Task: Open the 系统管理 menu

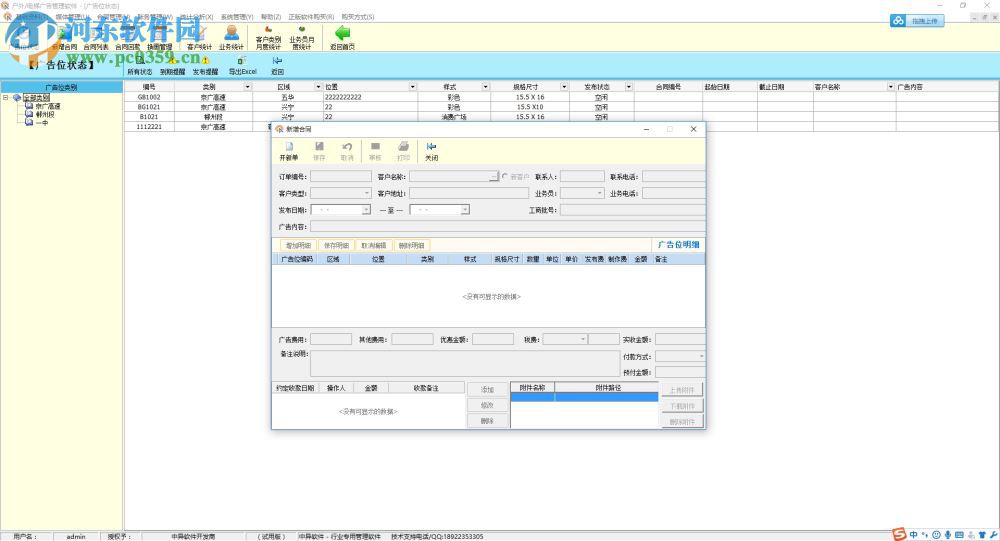Action: (x=236, y=17)
